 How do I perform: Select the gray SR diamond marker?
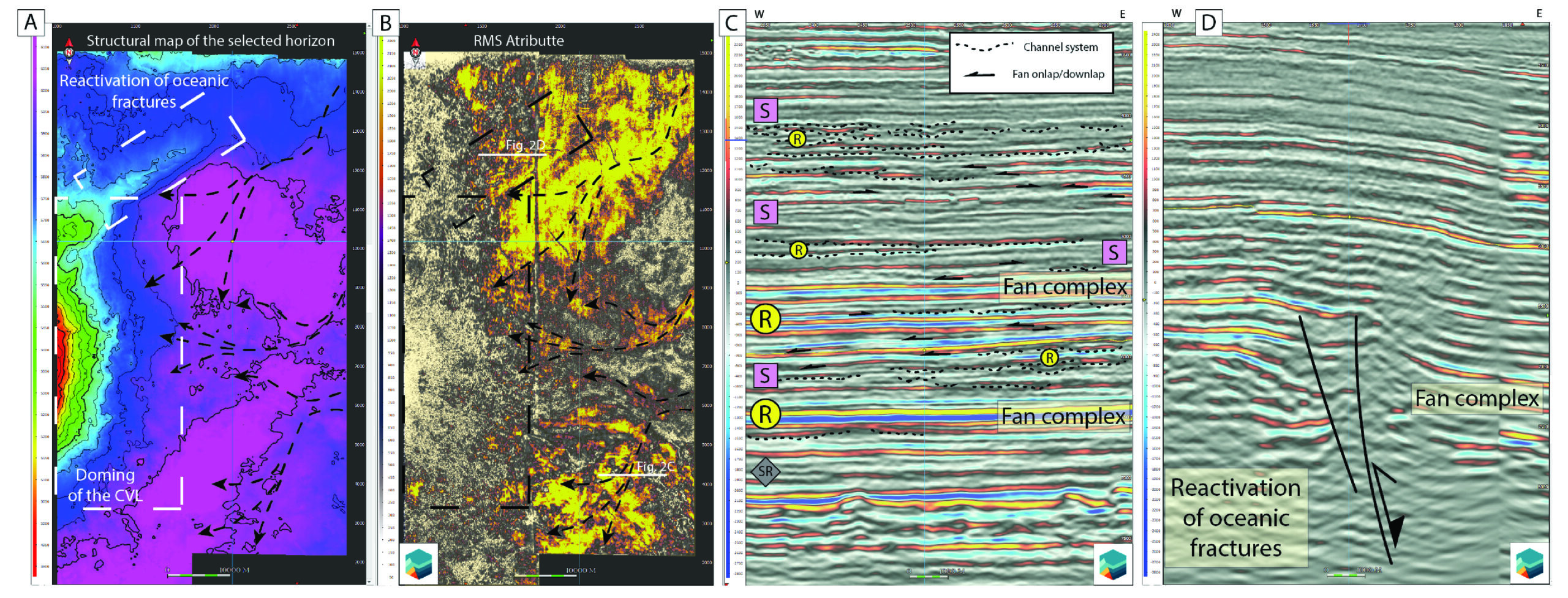click(x=766, y=471)
